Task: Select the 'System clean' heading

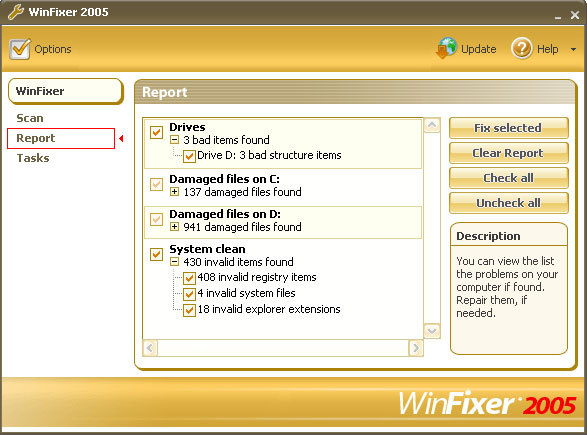Action: [207, 249]
